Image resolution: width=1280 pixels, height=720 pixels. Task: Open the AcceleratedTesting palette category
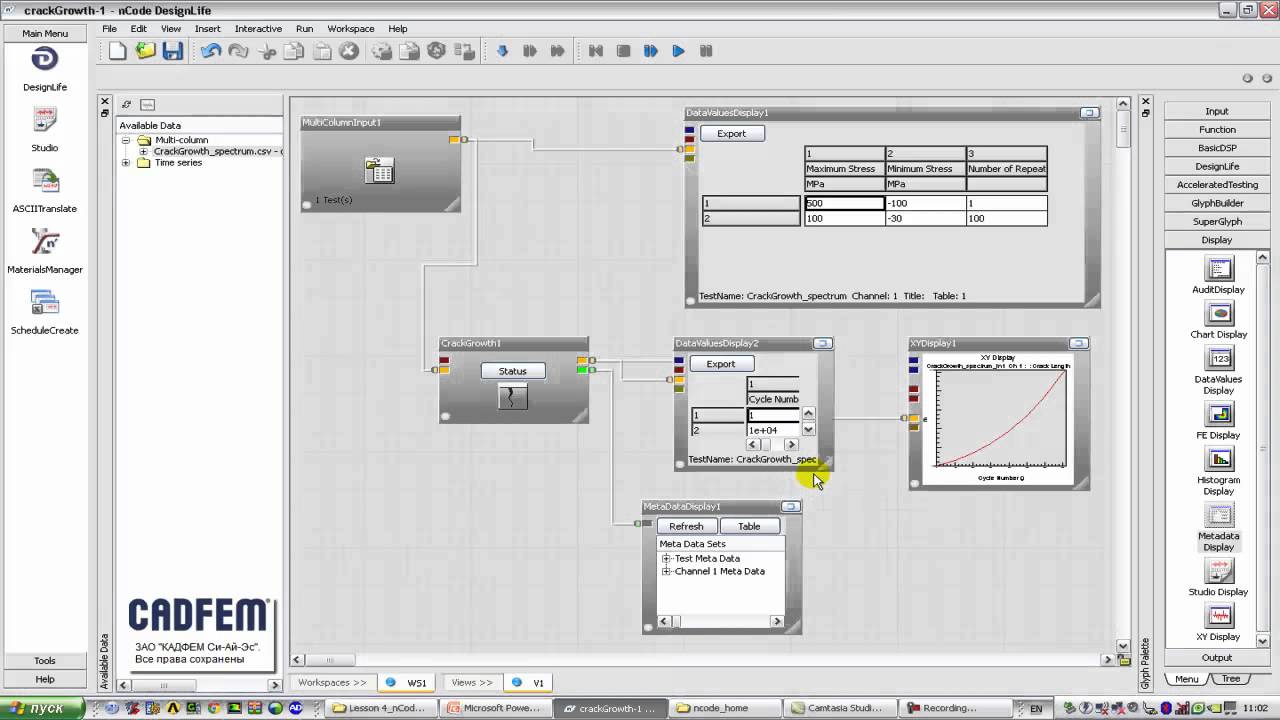point(1217,185)
